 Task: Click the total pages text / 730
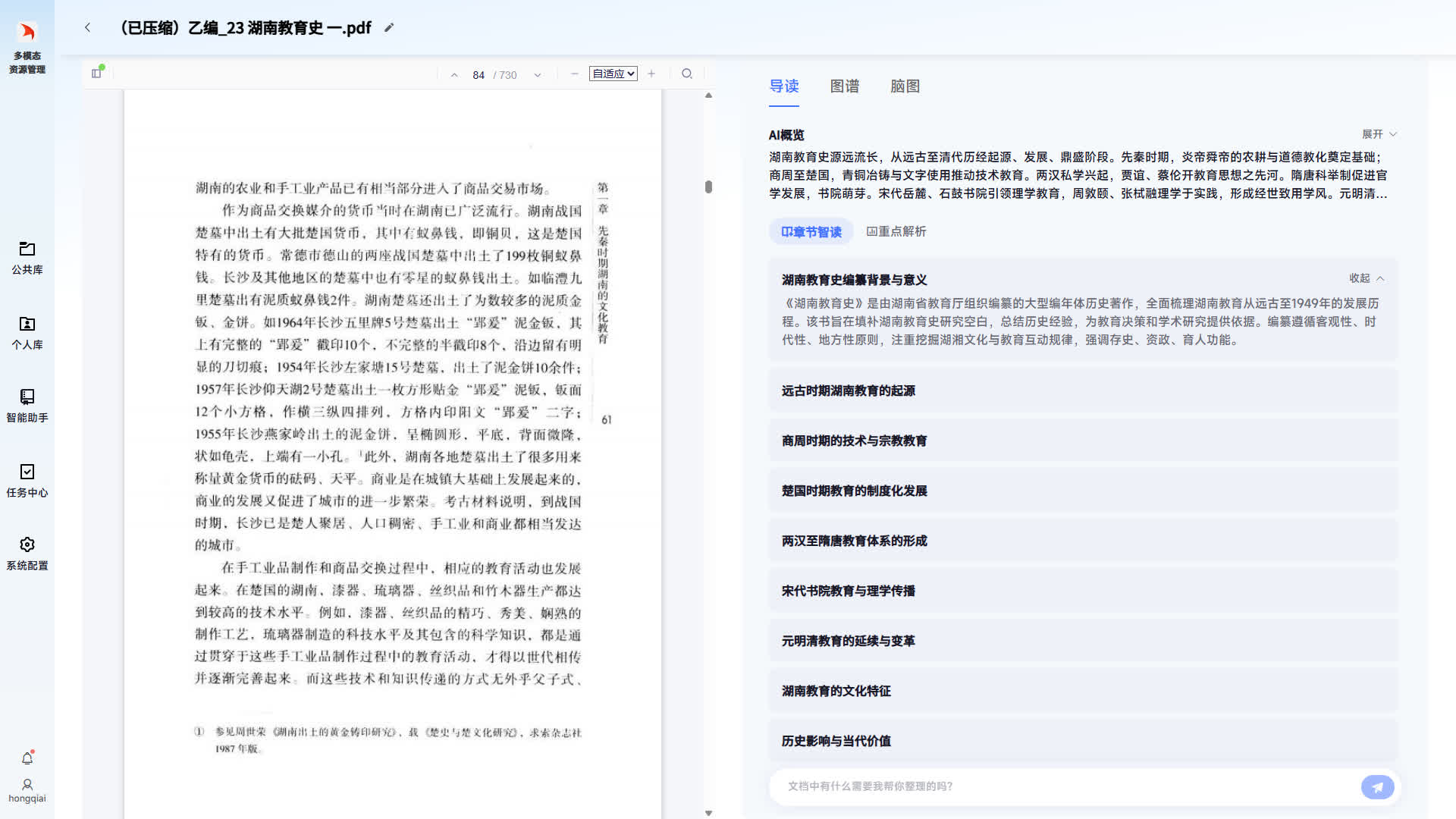click(x=505, y=75)
